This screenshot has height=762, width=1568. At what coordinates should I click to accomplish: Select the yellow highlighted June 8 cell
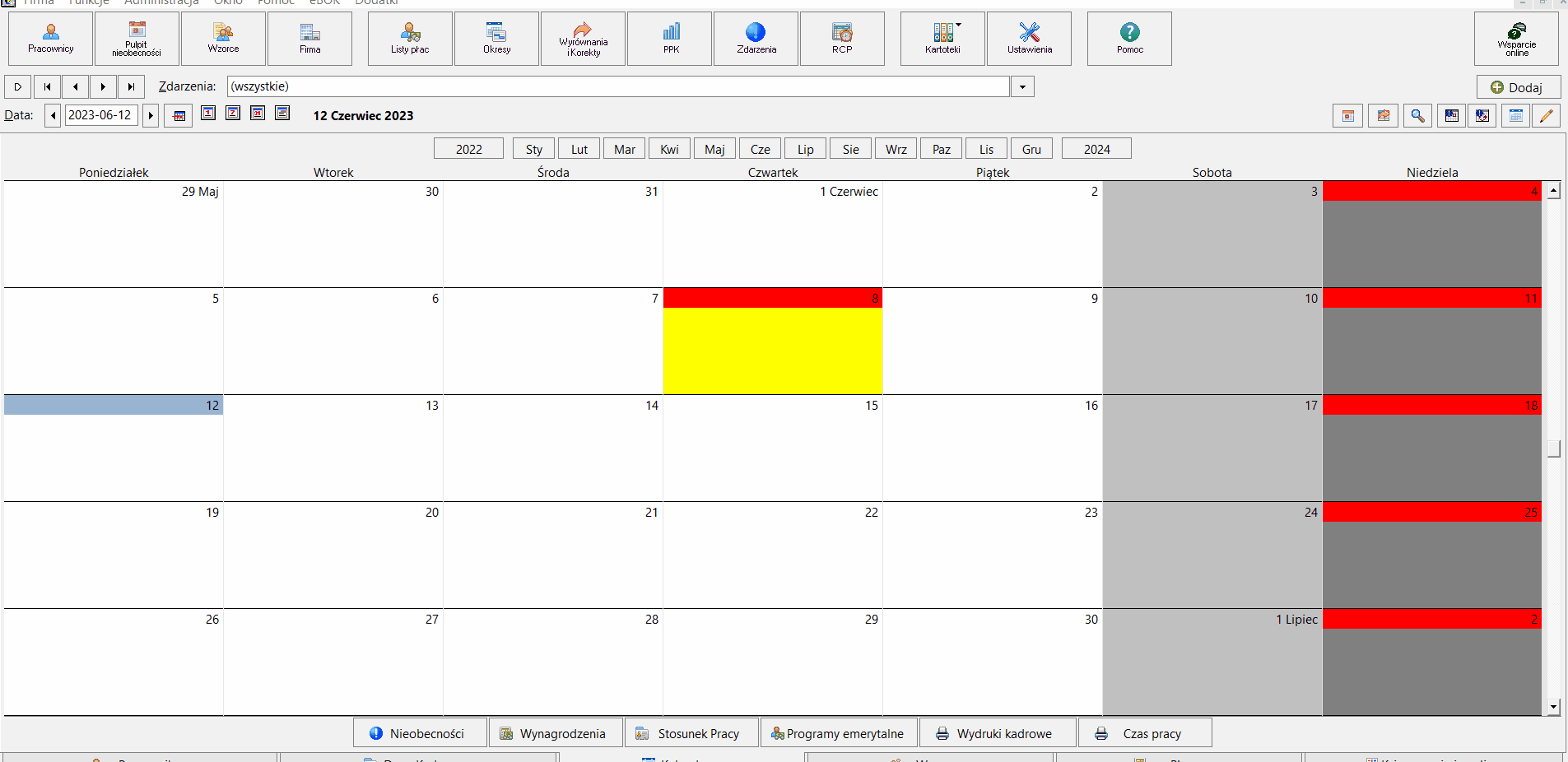(772, 351)
